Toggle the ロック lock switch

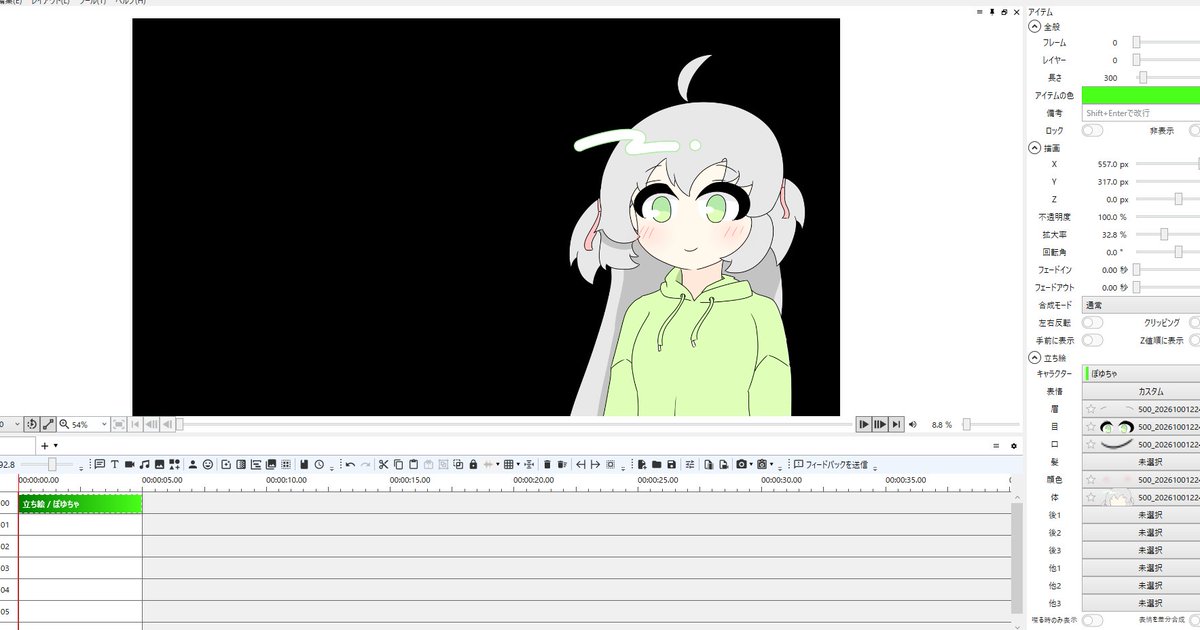click(x=1092, y=130)
